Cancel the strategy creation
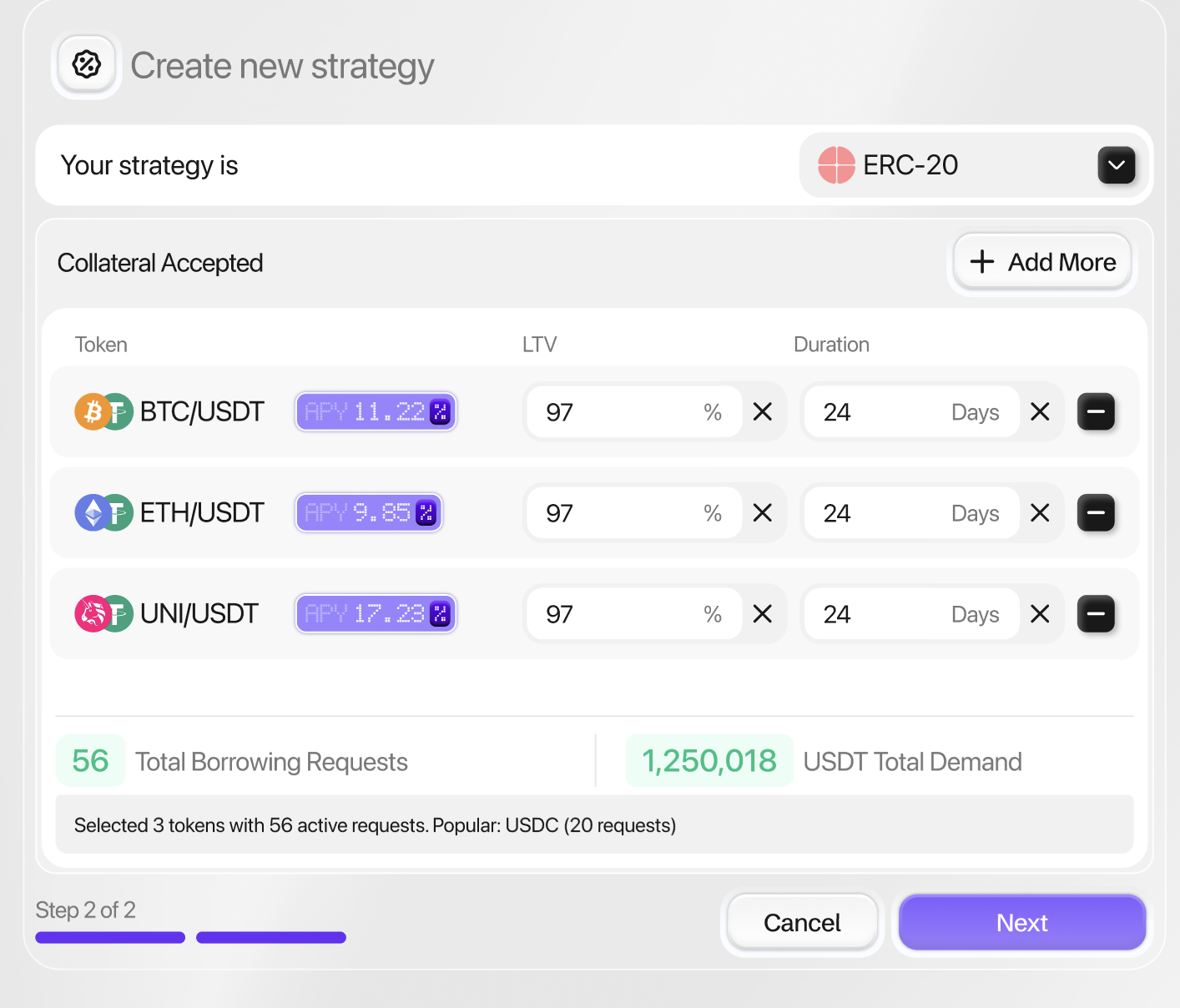1180x1008 pixels. click(x=802, y=923)
